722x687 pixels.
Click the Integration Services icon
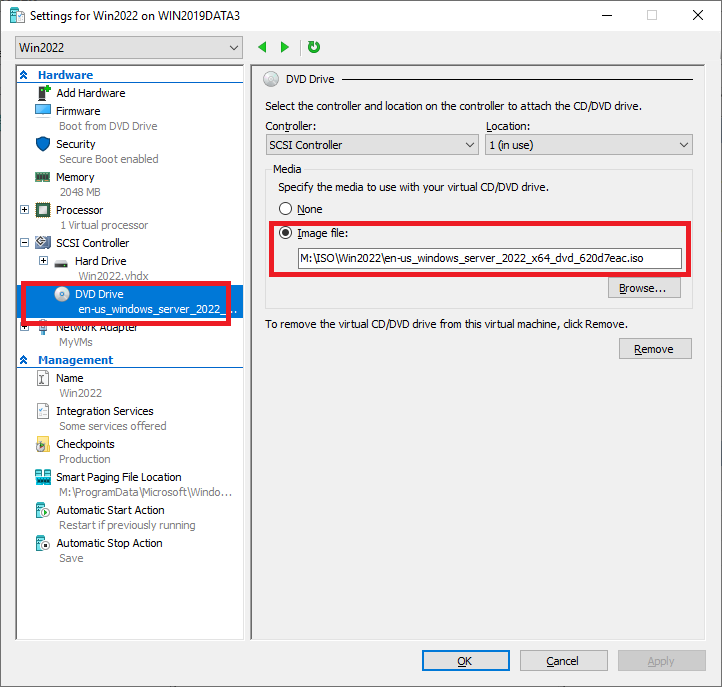coord(42,411)
